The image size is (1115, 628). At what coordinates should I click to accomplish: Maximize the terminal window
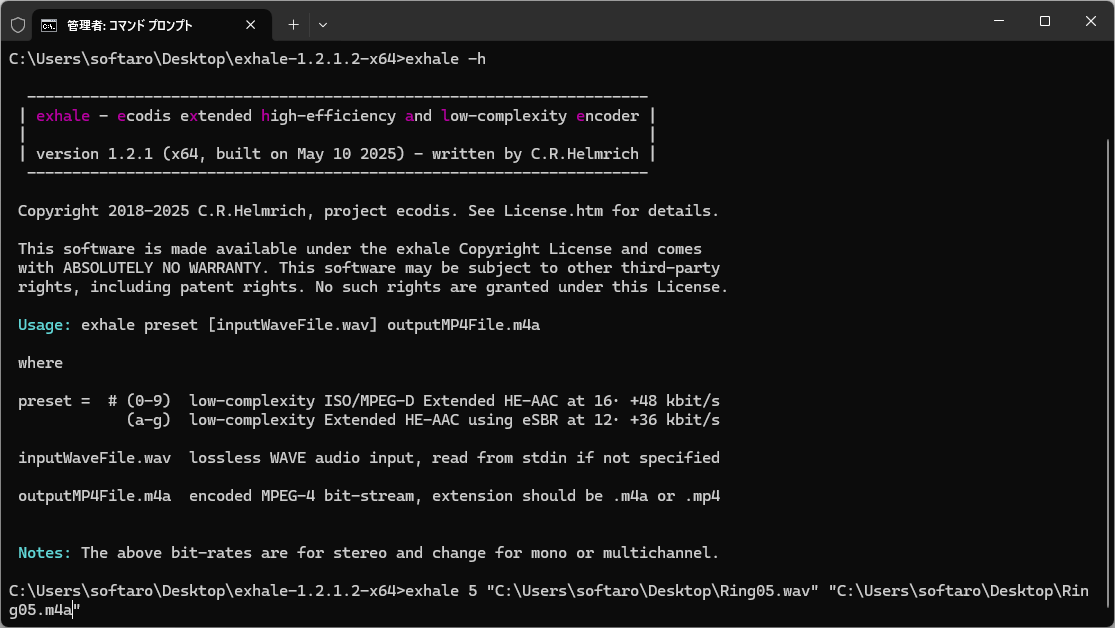pyautogui.click(x=1045, y=21)
